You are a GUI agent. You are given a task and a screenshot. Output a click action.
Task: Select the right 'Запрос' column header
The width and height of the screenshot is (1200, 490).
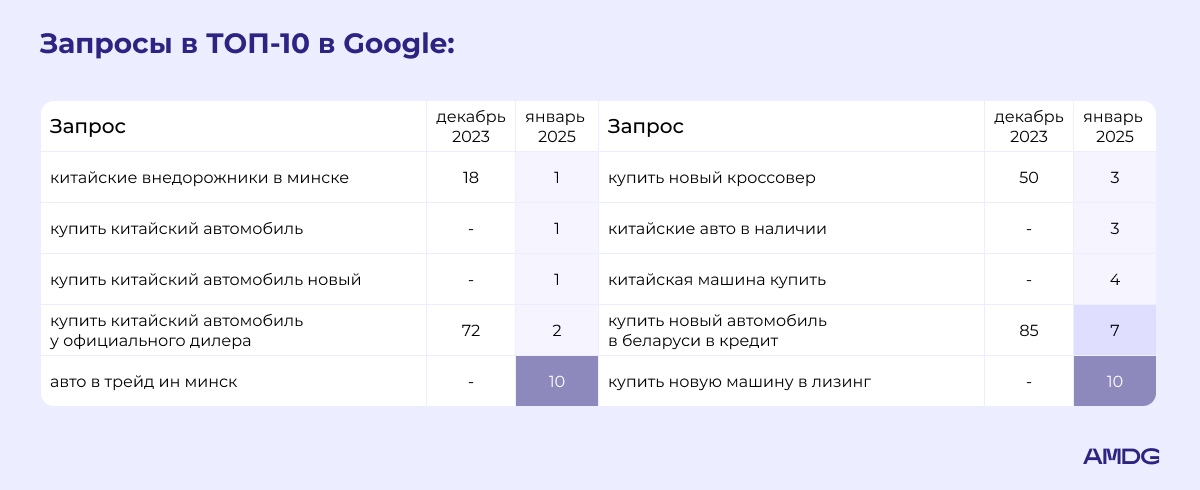(646, 127)
